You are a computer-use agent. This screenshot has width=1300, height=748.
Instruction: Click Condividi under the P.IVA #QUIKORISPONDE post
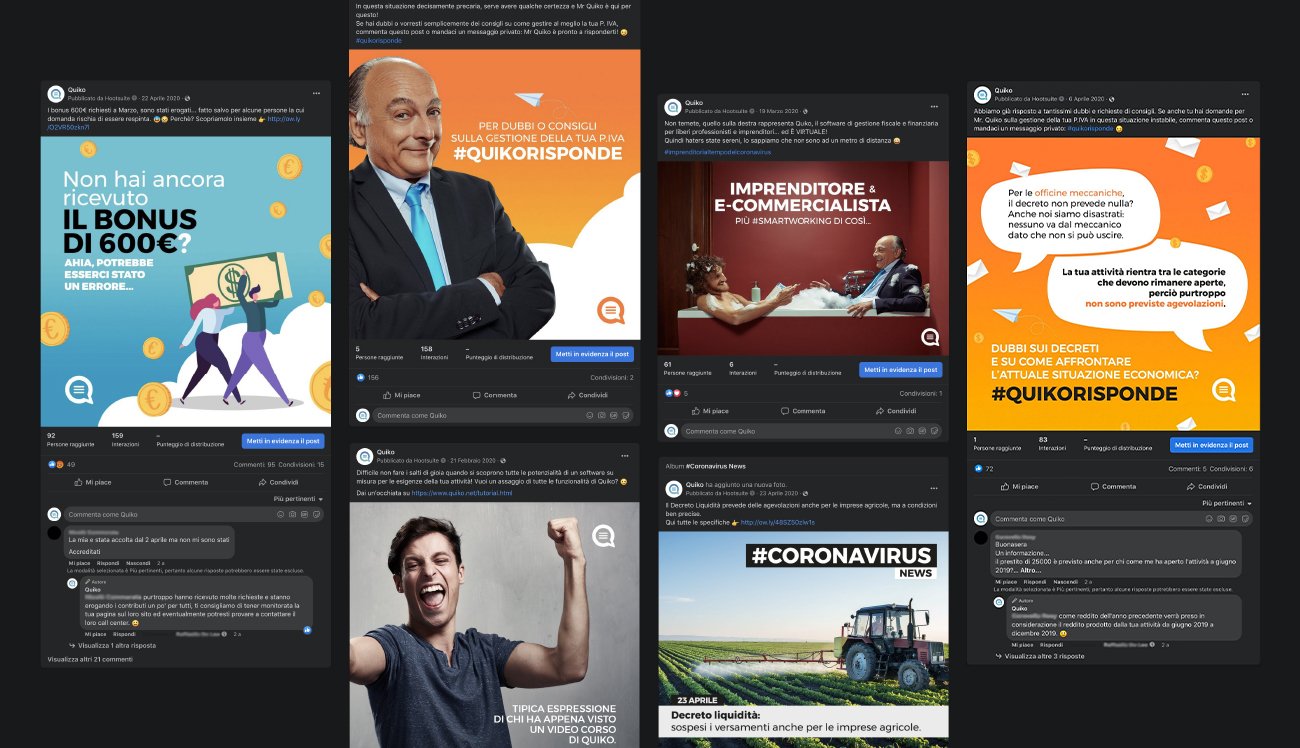click(x=586, y=395)
